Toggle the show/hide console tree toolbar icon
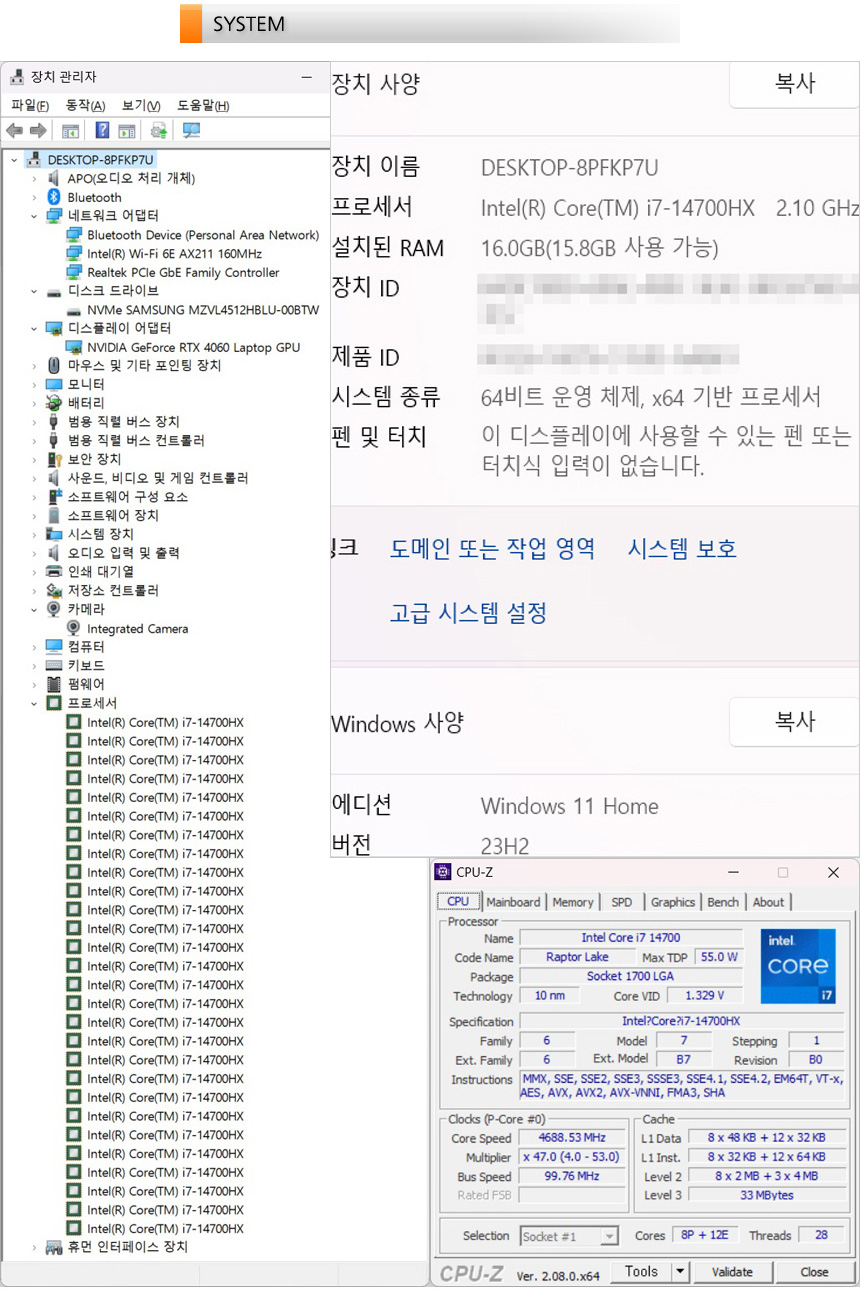The image size is (860, 1291). click(71, 131)
